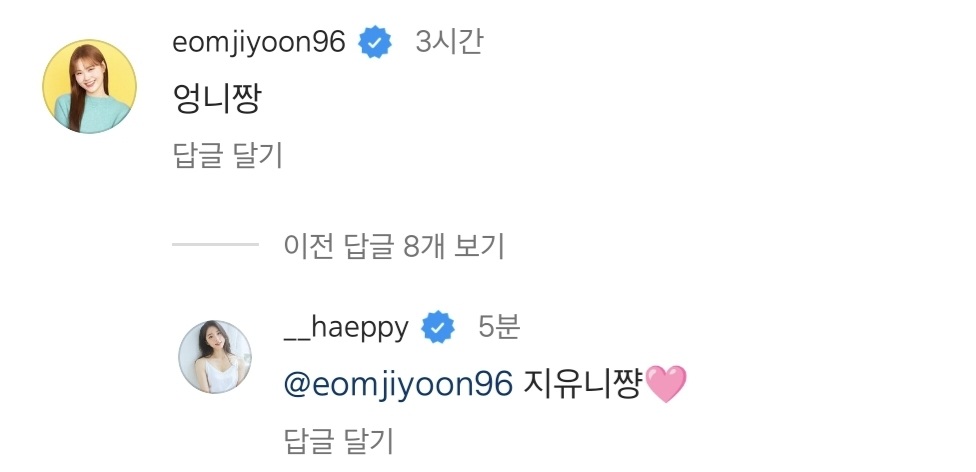976x472 pixels.
Task: Expand '이전 답글 8개 보기' previous replies
Action: point(393,247)
